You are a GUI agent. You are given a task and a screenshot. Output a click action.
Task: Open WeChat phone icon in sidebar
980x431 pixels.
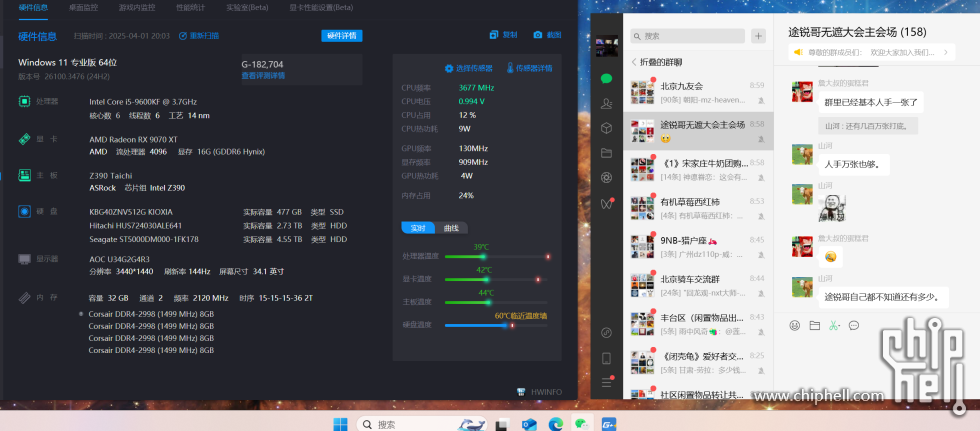click(606, 359)
